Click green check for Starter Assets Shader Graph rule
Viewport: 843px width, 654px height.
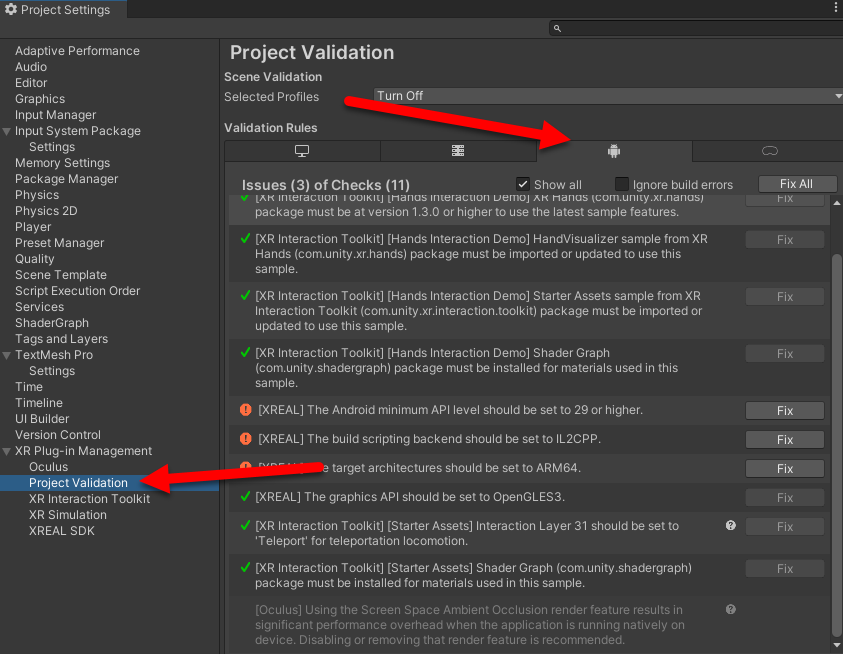[x=246, y=567]
